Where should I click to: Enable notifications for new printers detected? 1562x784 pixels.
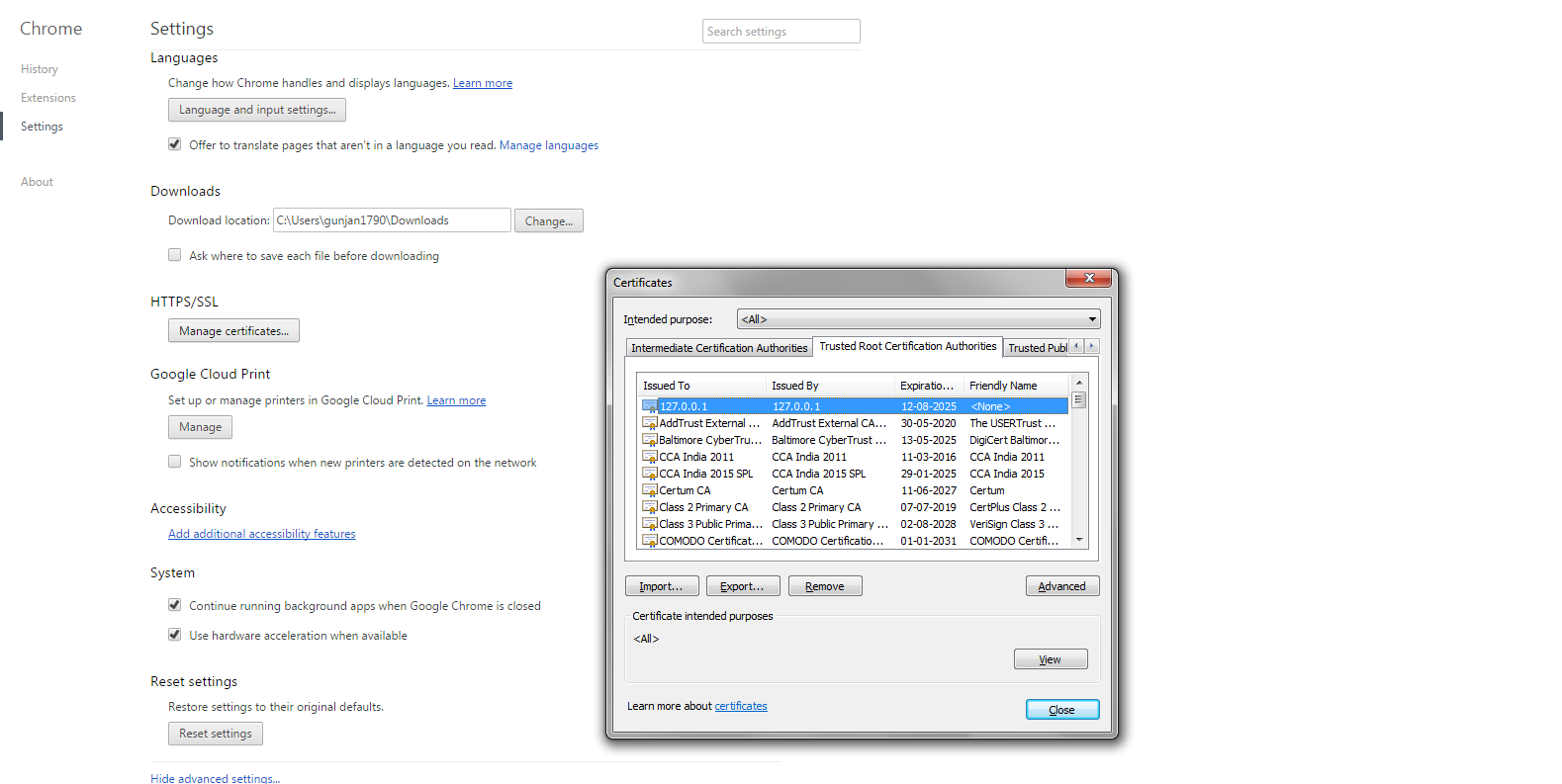coord(175,462)
